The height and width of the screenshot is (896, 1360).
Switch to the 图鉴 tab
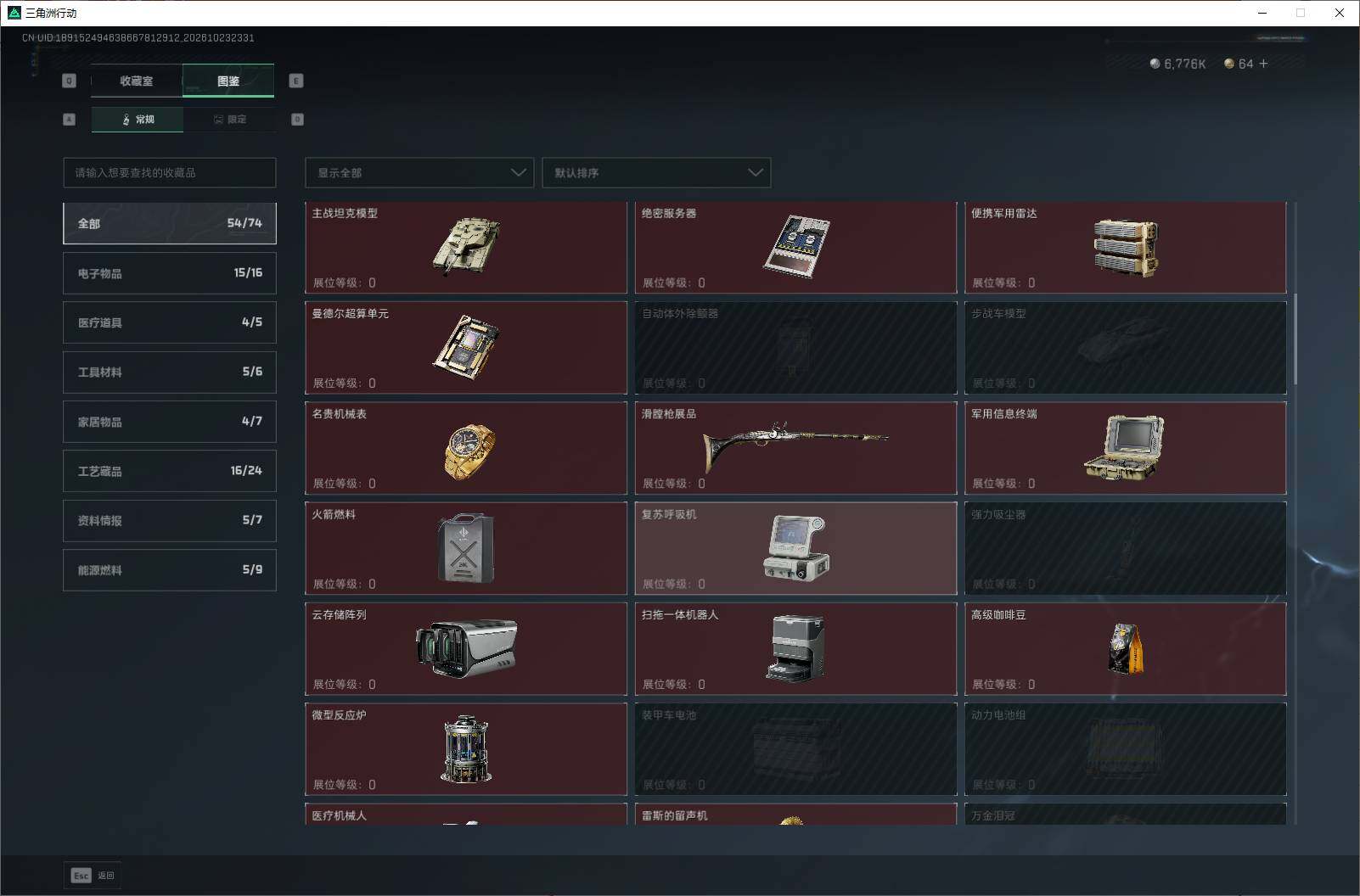pos(228,81)
